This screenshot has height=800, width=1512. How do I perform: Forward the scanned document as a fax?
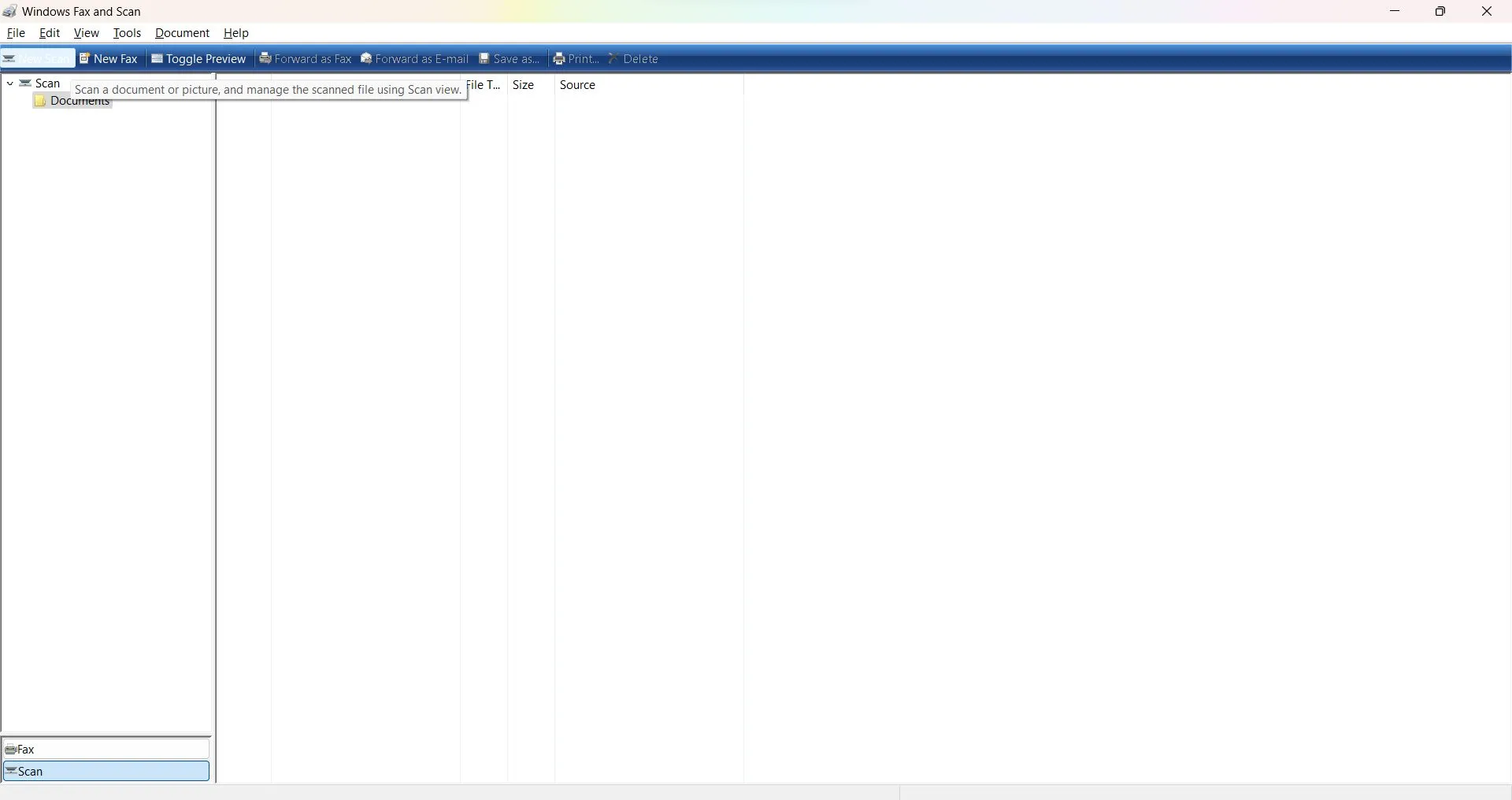coord(306,58)
